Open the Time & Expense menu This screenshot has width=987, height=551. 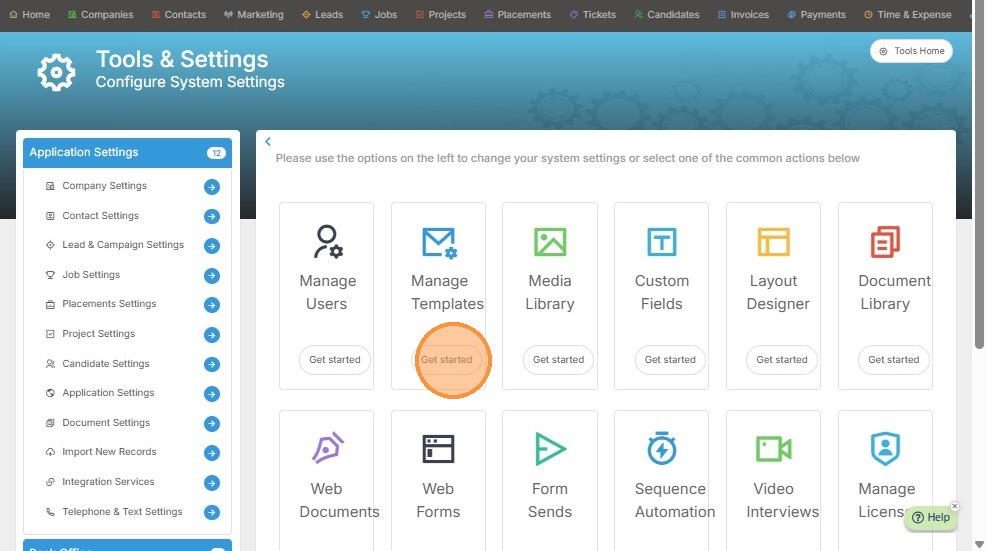click(908, 14)
